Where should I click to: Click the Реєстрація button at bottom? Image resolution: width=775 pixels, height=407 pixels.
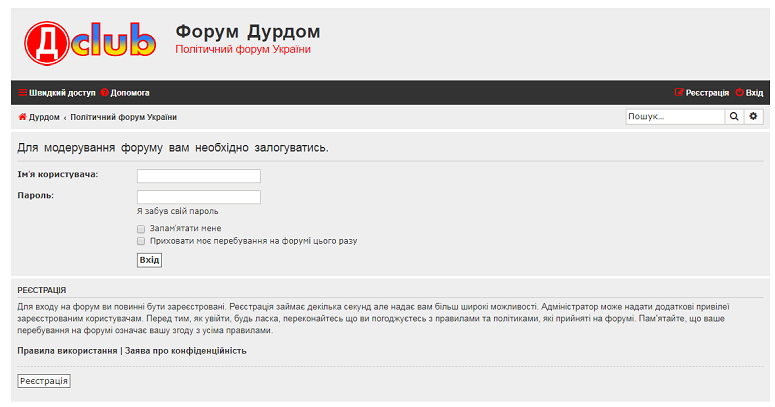pos(44,381)
